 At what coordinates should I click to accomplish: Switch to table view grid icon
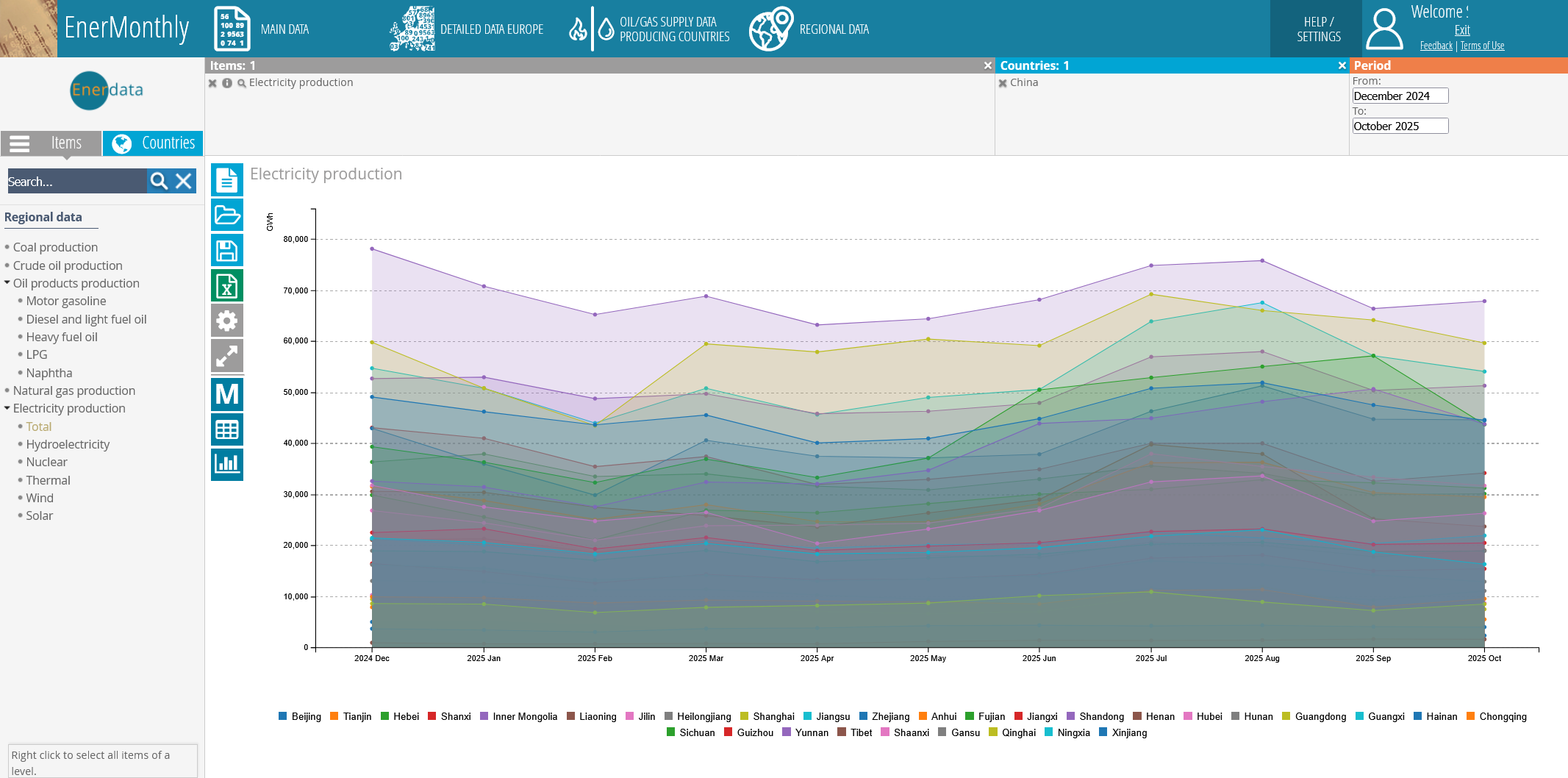pyautogui.click(x=226, y=429)
